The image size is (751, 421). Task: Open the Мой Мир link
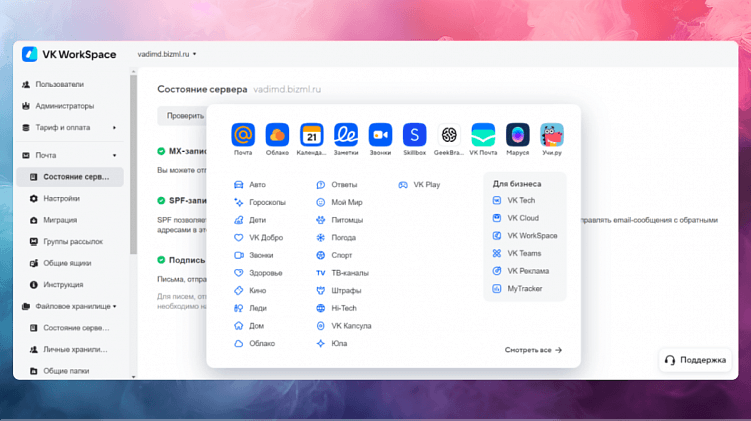(347, 203)
